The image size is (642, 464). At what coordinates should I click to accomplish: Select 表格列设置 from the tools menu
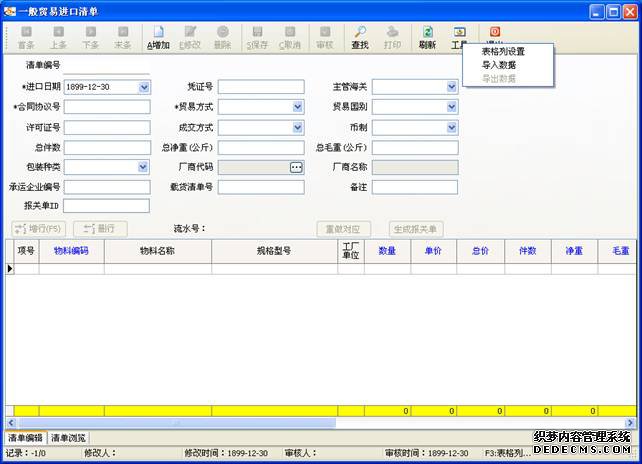pyautogui.click(x=503, y=51)
